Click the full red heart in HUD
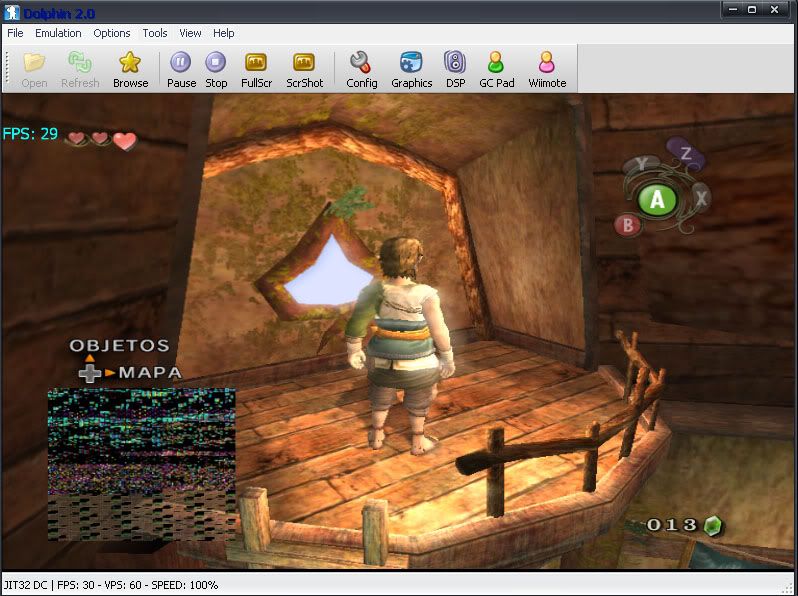Screen dimensions: 798x596 click(x=125, y=141)
